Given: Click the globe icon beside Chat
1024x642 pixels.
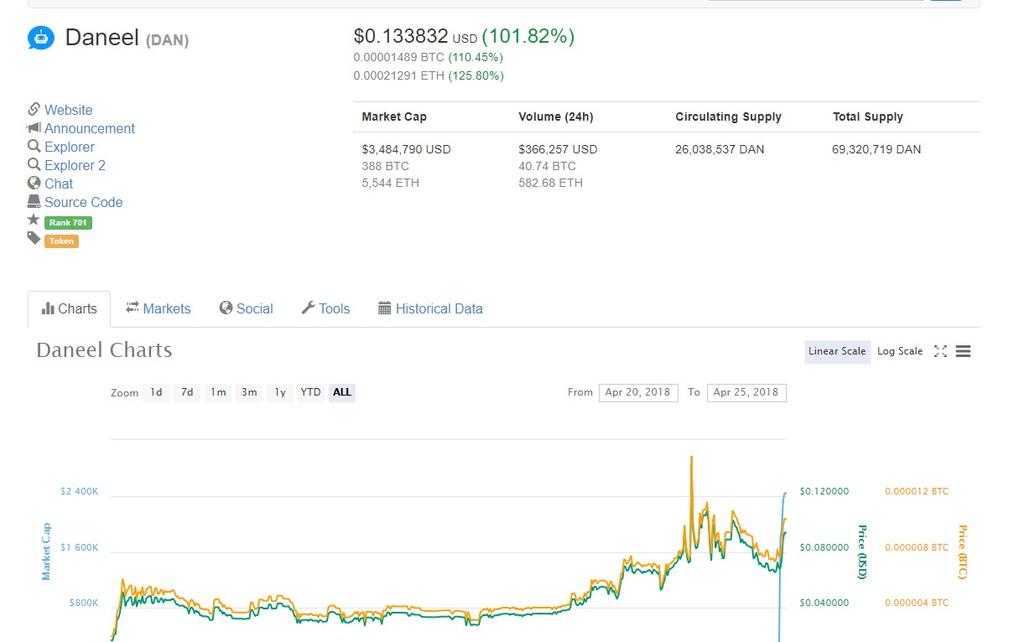Looking at the screenshot, I should pyautogui.click(x=34, y=183).
